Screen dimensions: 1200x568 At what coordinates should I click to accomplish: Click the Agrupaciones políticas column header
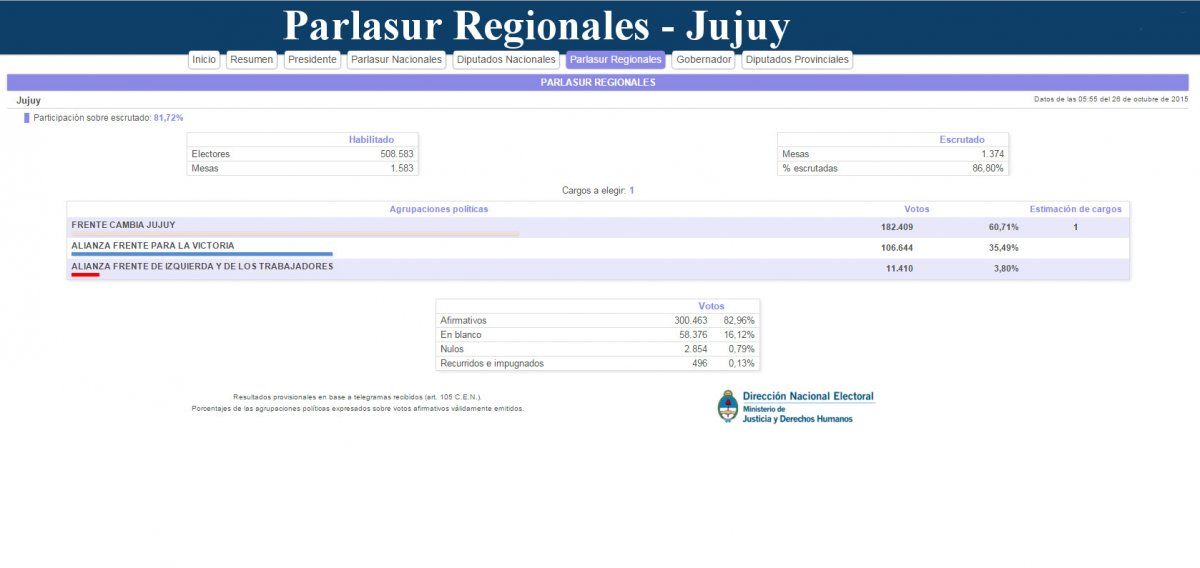coord(438,209)
